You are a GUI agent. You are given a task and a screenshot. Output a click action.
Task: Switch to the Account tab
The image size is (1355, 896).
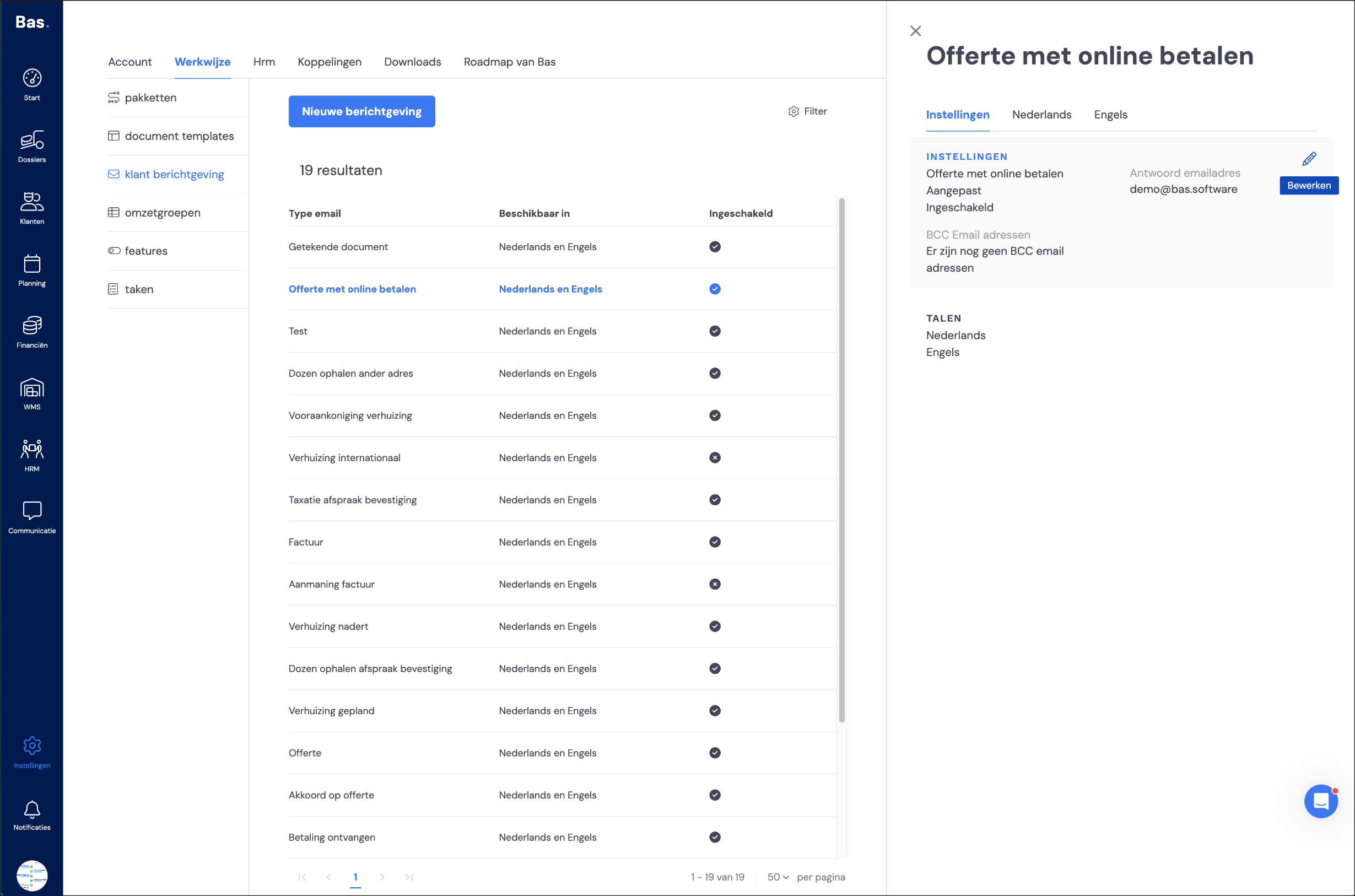(x=129, y=62)
